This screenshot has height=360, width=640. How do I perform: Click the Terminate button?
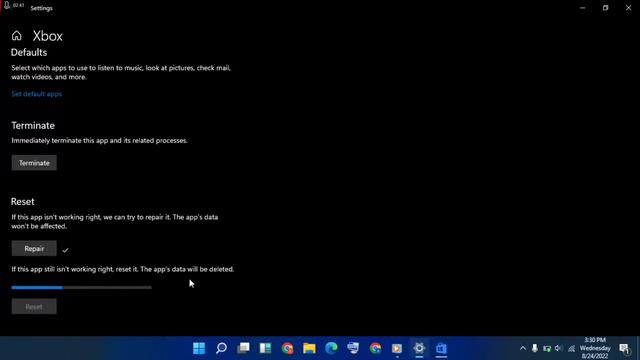tap(34, 163)
